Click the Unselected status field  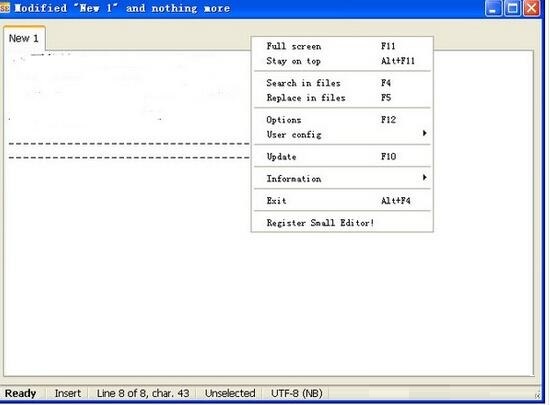(x=230, y=393)
